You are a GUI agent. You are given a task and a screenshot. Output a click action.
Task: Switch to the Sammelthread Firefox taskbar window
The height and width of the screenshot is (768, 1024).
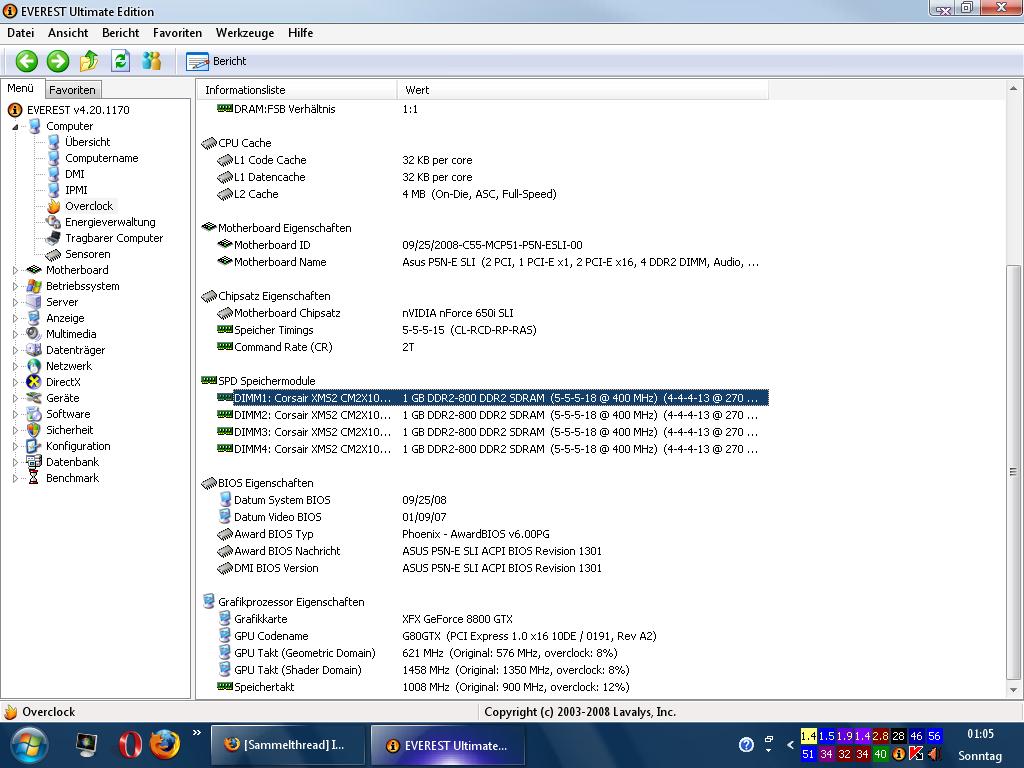[x=287, y=744]
